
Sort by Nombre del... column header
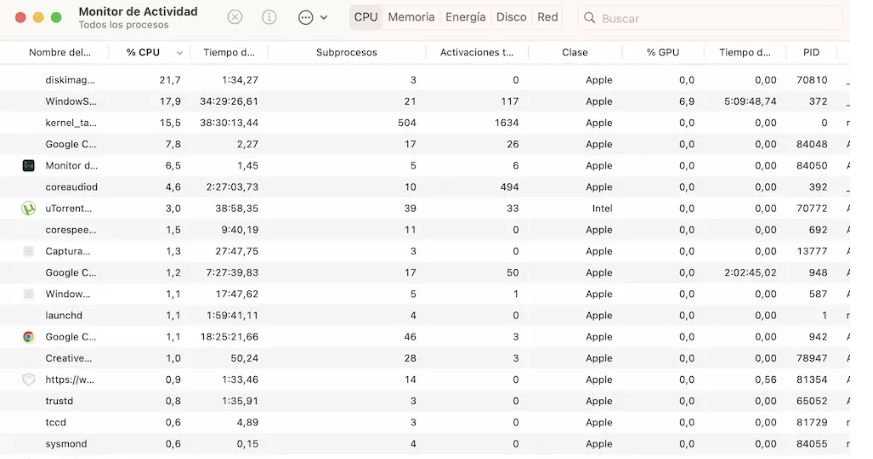(x=60, y=52)
